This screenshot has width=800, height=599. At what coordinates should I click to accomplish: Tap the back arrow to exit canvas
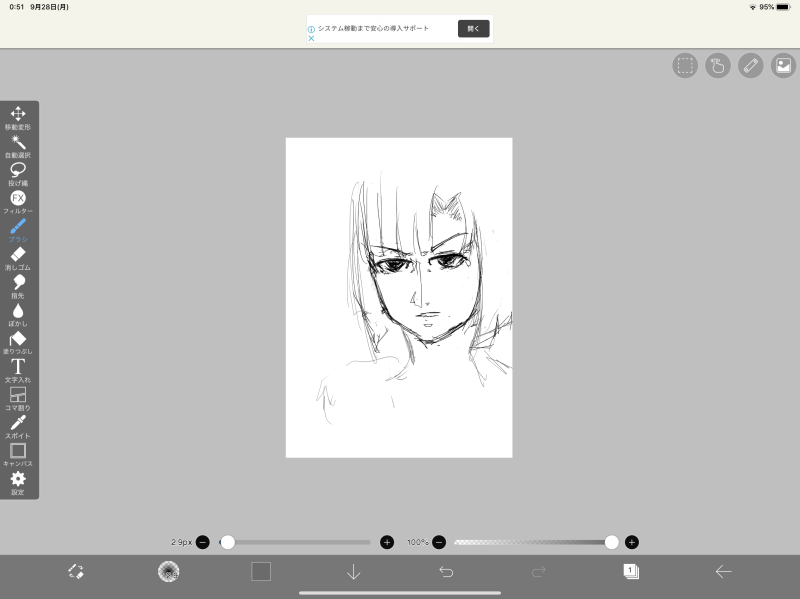(x=723, y=571)
